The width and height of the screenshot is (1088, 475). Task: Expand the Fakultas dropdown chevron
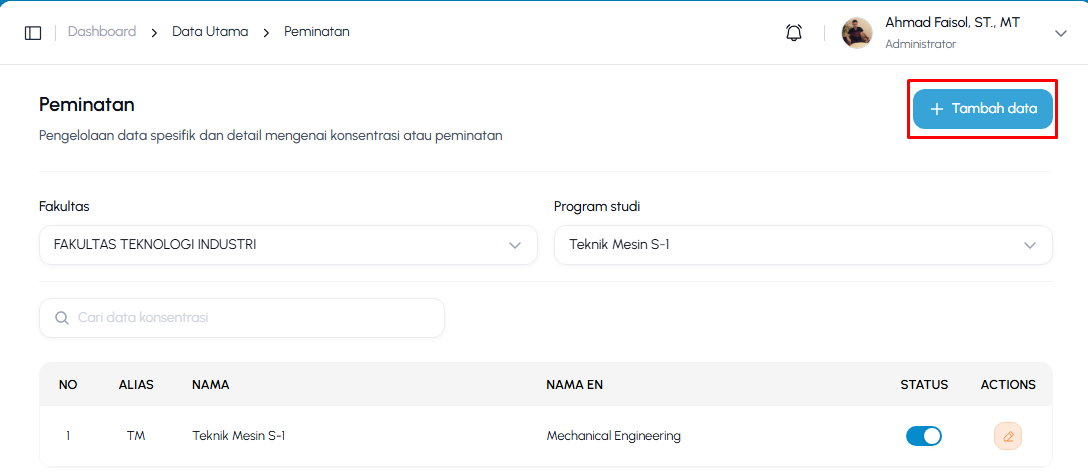(x=515, y=245)
